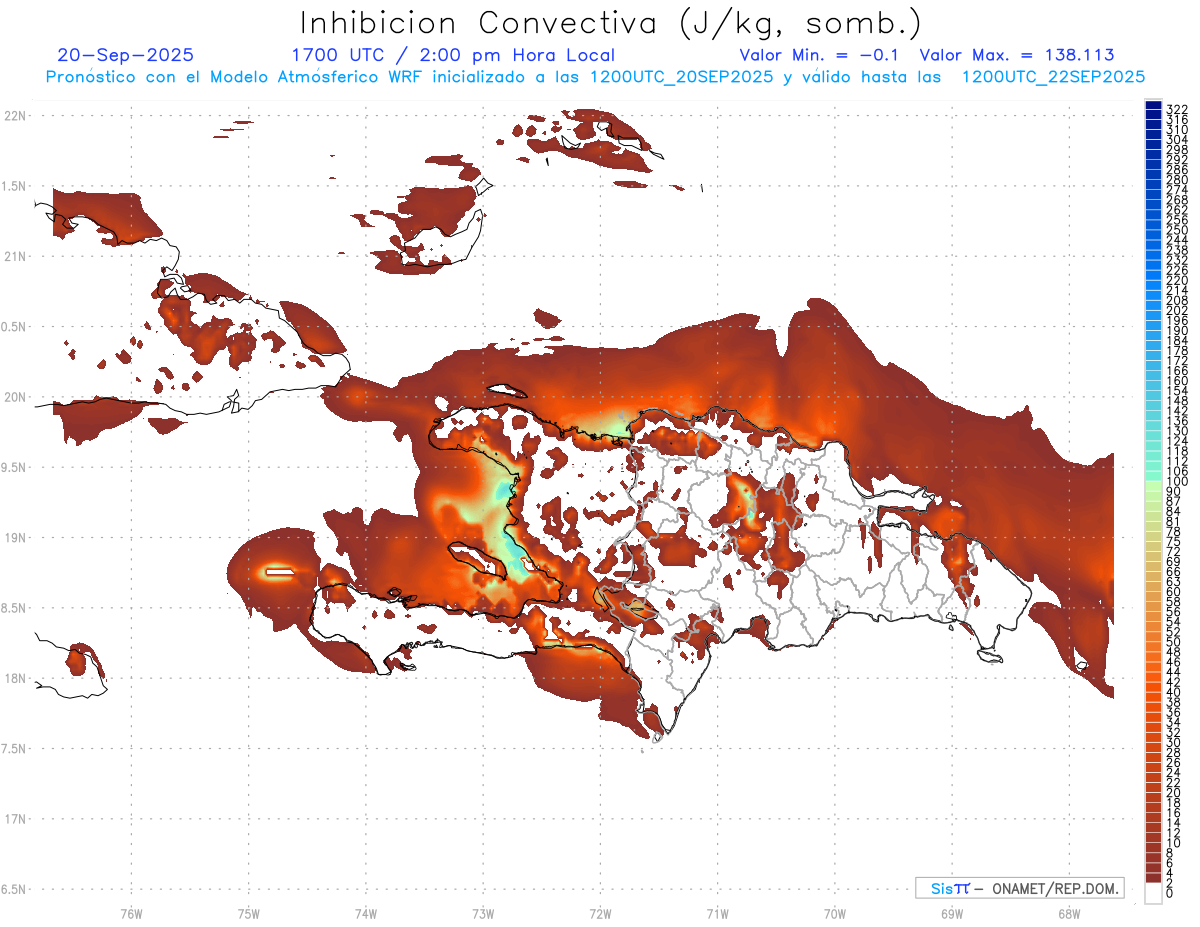Click the WRF model forecast description line
Screen dimensions: 1200x927
coord(596,76)
